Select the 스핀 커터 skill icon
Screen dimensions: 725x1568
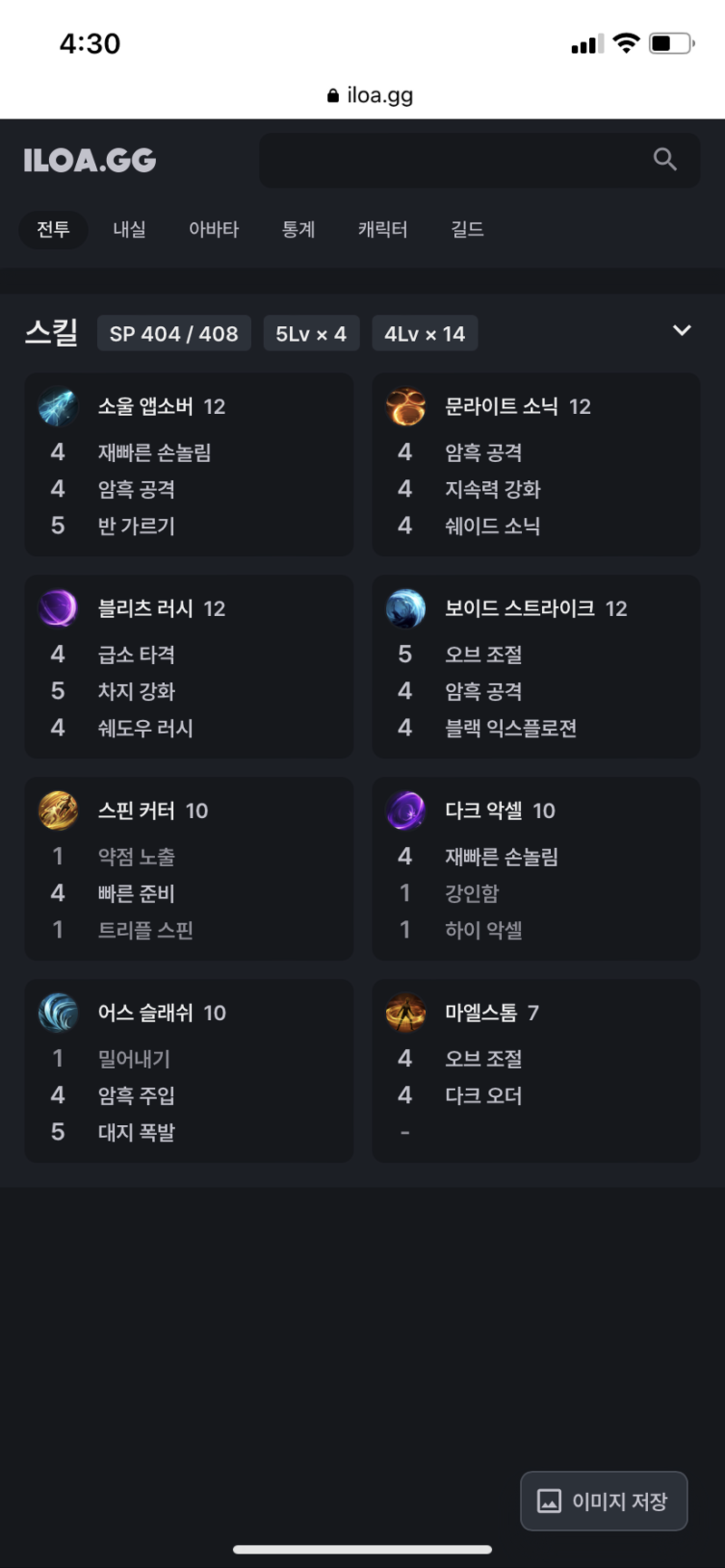(58, 811)
